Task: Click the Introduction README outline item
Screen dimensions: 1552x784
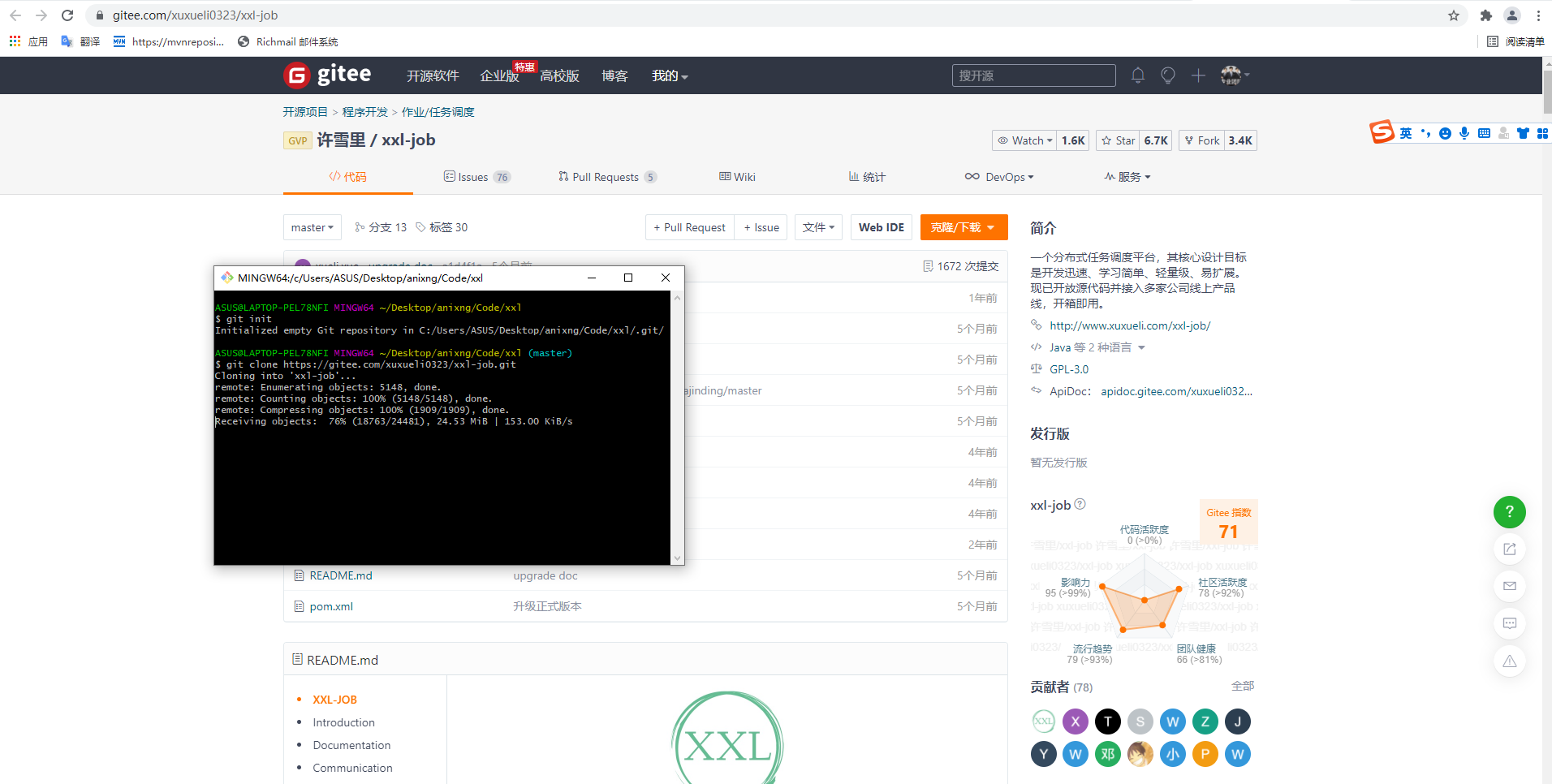Action: [343, 722]
